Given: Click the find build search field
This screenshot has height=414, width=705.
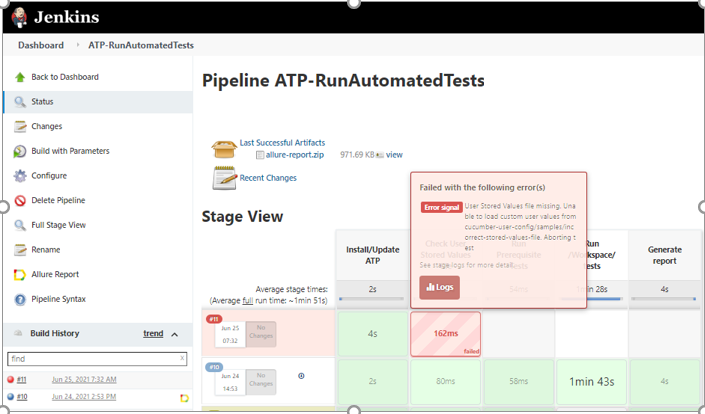Looking at the screenshot, I should point(97,359).
